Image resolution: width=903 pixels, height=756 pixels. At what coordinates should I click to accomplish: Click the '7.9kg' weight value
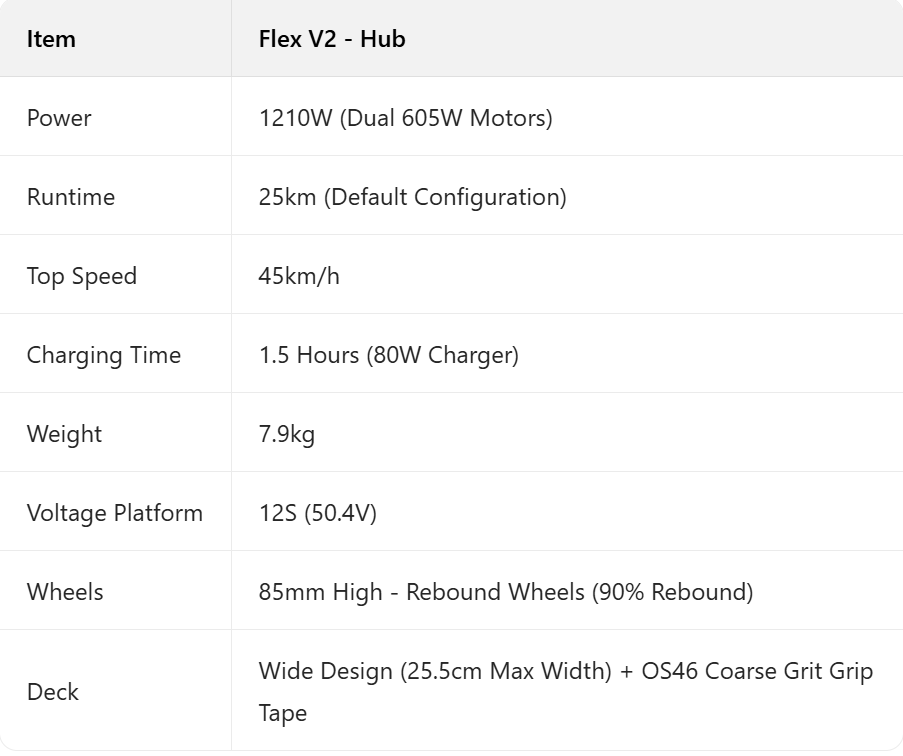click(286, 434)
